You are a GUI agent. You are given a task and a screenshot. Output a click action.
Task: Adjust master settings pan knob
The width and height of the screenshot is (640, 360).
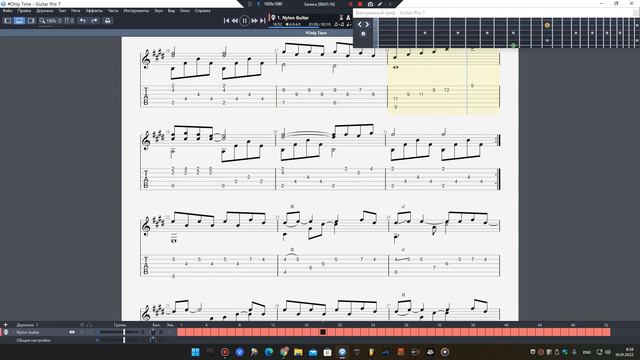[153, 340]
